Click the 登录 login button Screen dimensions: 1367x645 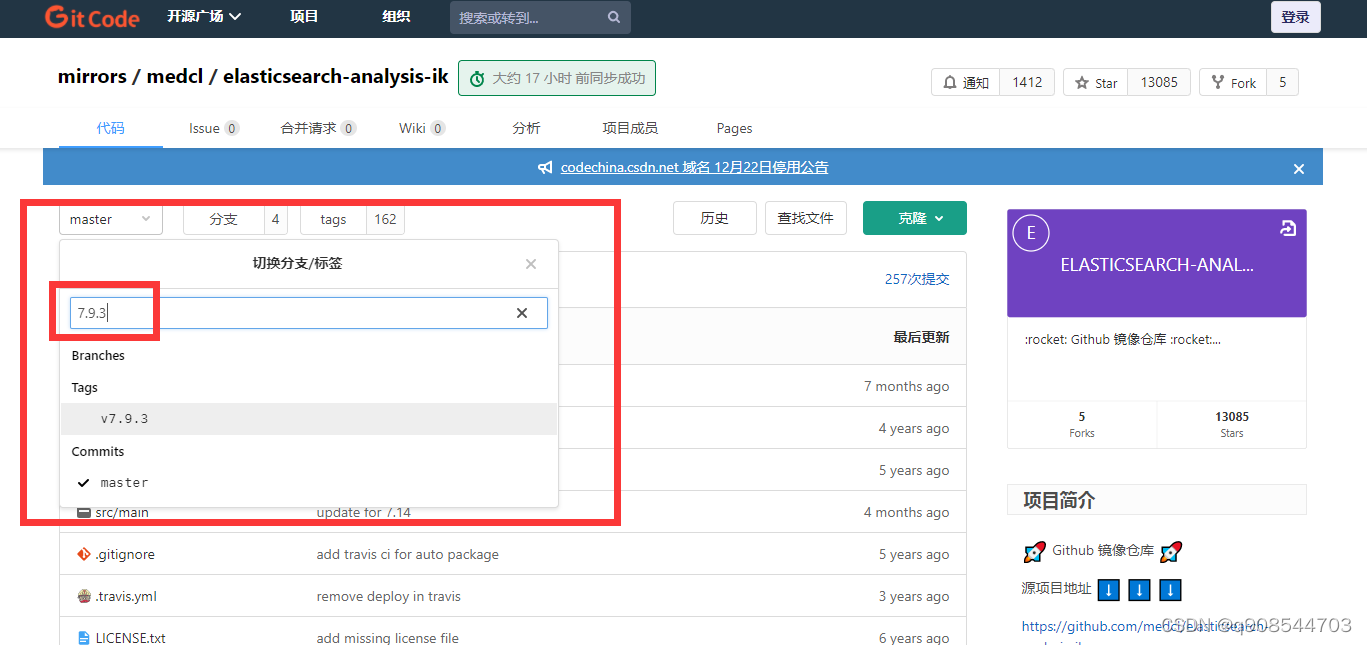point(1296,17)
